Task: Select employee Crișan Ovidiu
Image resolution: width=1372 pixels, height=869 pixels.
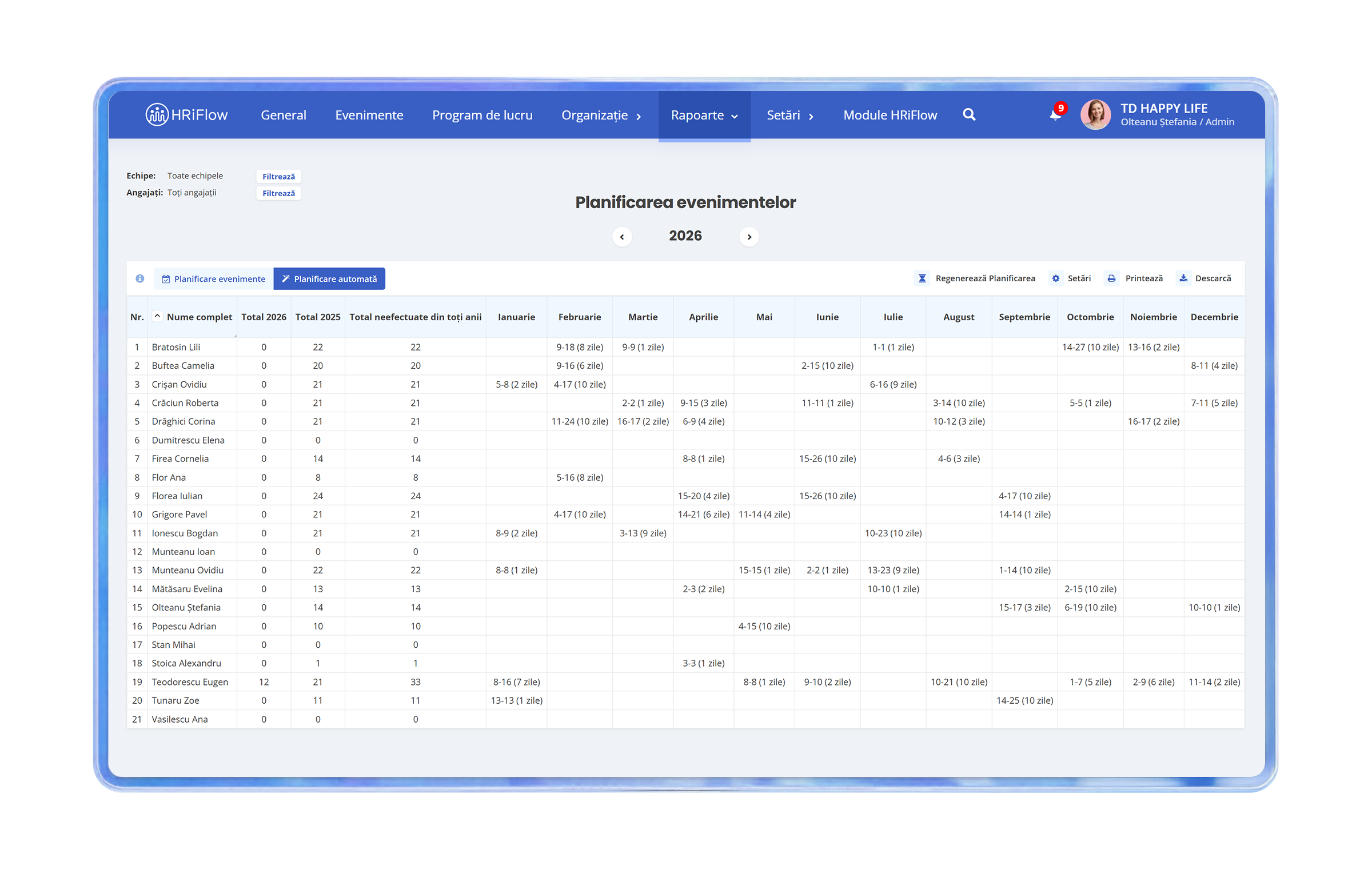Action: point(179,384)
